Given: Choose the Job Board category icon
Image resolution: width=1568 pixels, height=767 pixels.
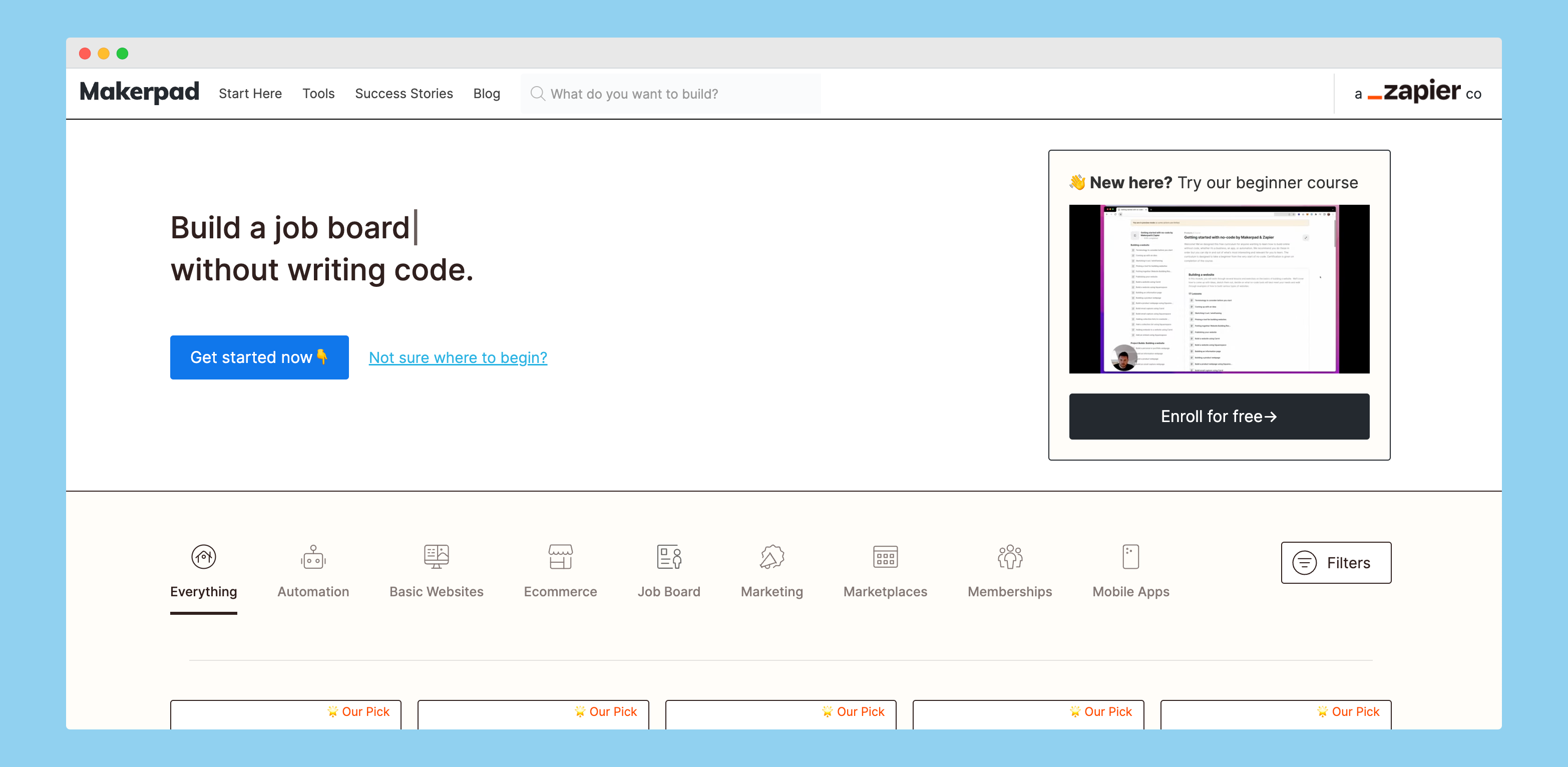Looking at the screenshot, I should click(x=668, y=556).
